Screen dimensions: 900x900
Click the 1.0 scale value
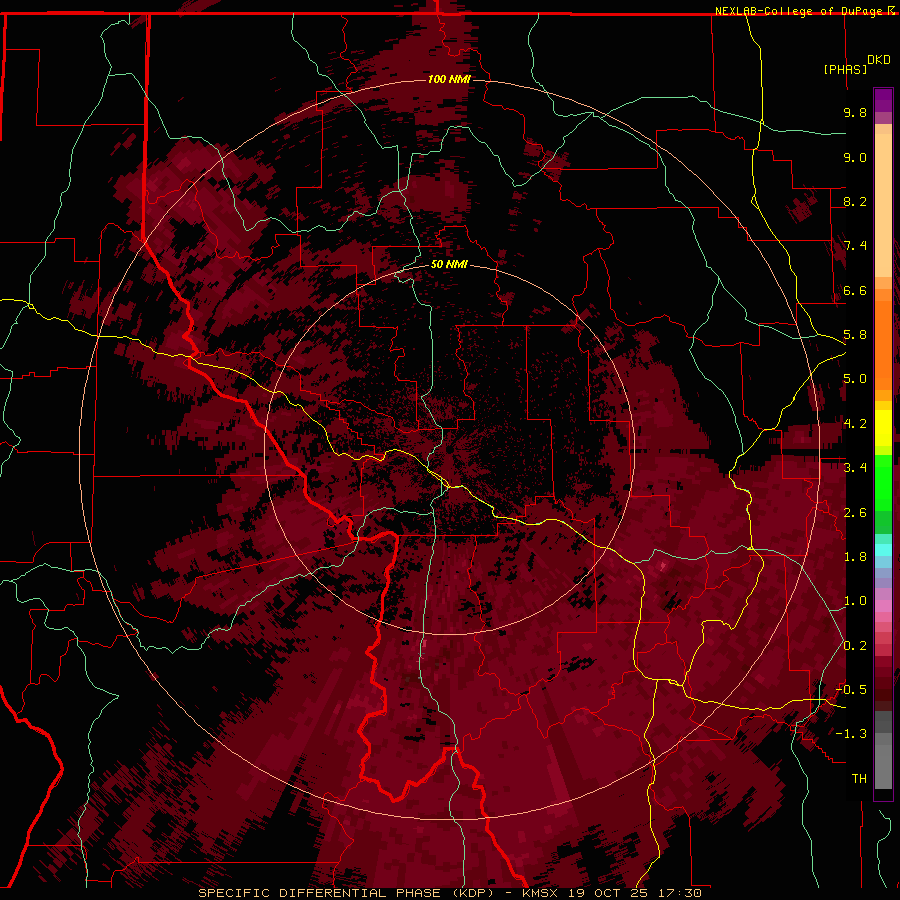coord(855,601)
